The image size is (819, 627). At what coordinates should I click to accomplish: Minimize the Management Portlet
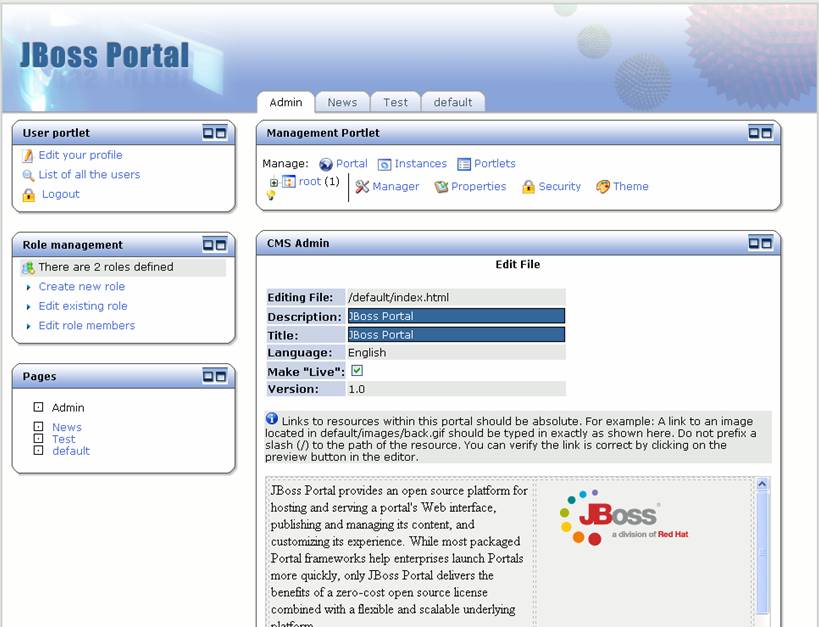(x=754, y=133)
